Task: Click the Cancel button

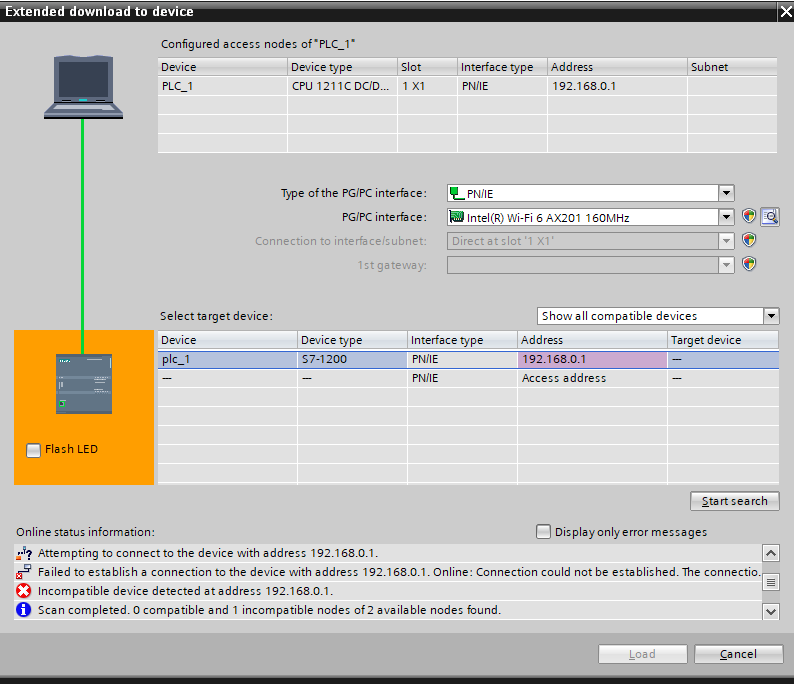Action: pyautogui.click(x=738, y=654)
